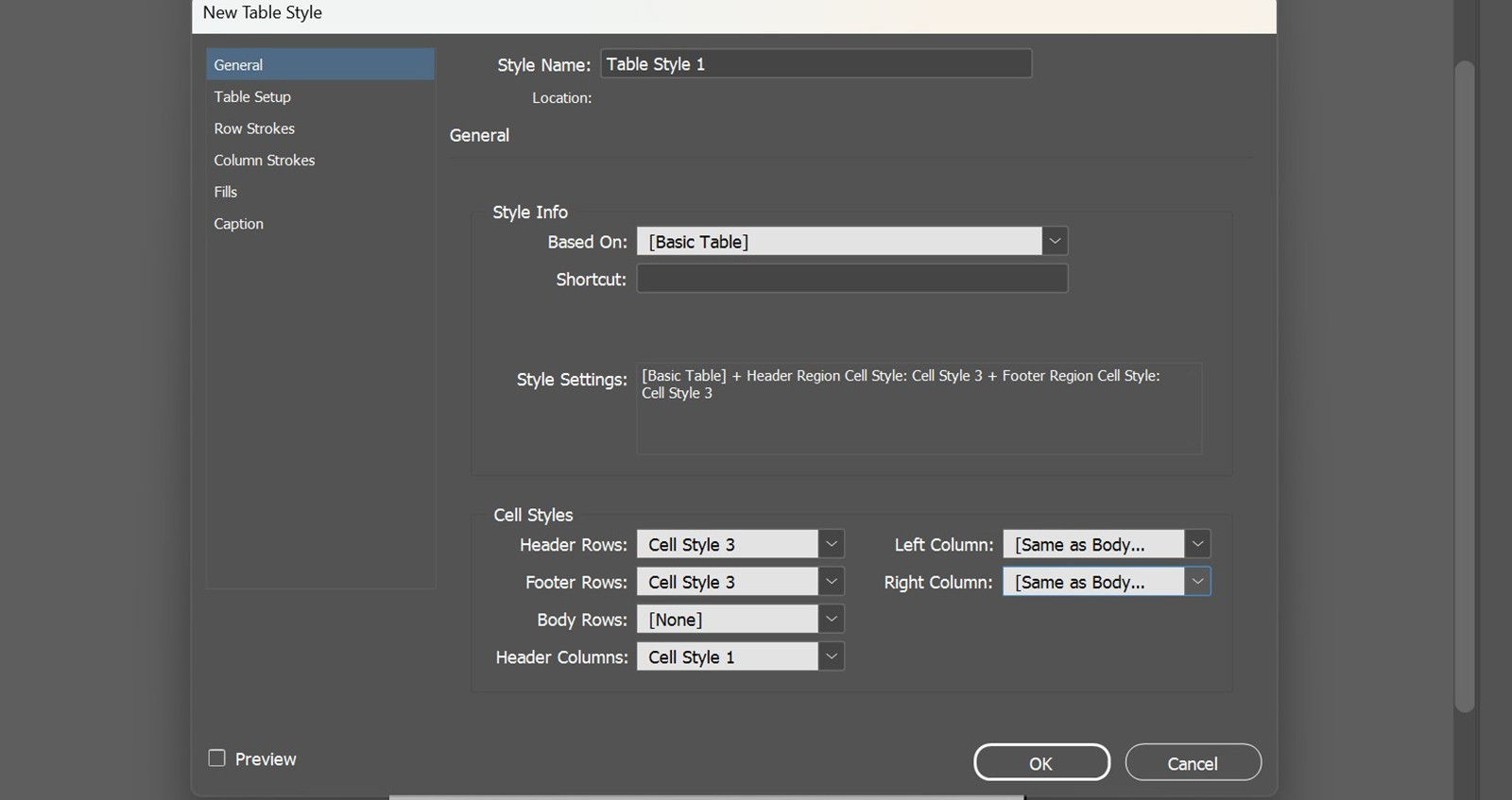Expand the Left Column cell style dropdown
1512x800 pixels.
coord(1197,544)
